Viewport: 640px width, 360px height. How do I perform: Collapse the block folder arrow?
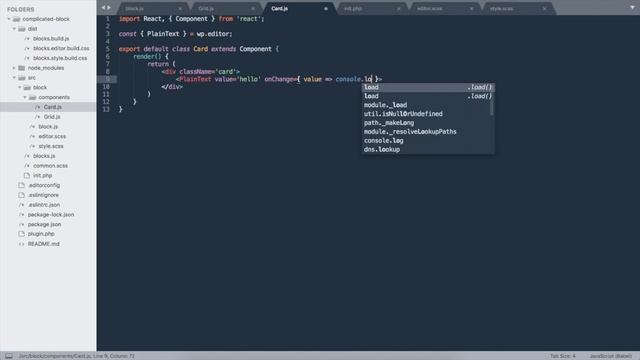coord(20,88)
